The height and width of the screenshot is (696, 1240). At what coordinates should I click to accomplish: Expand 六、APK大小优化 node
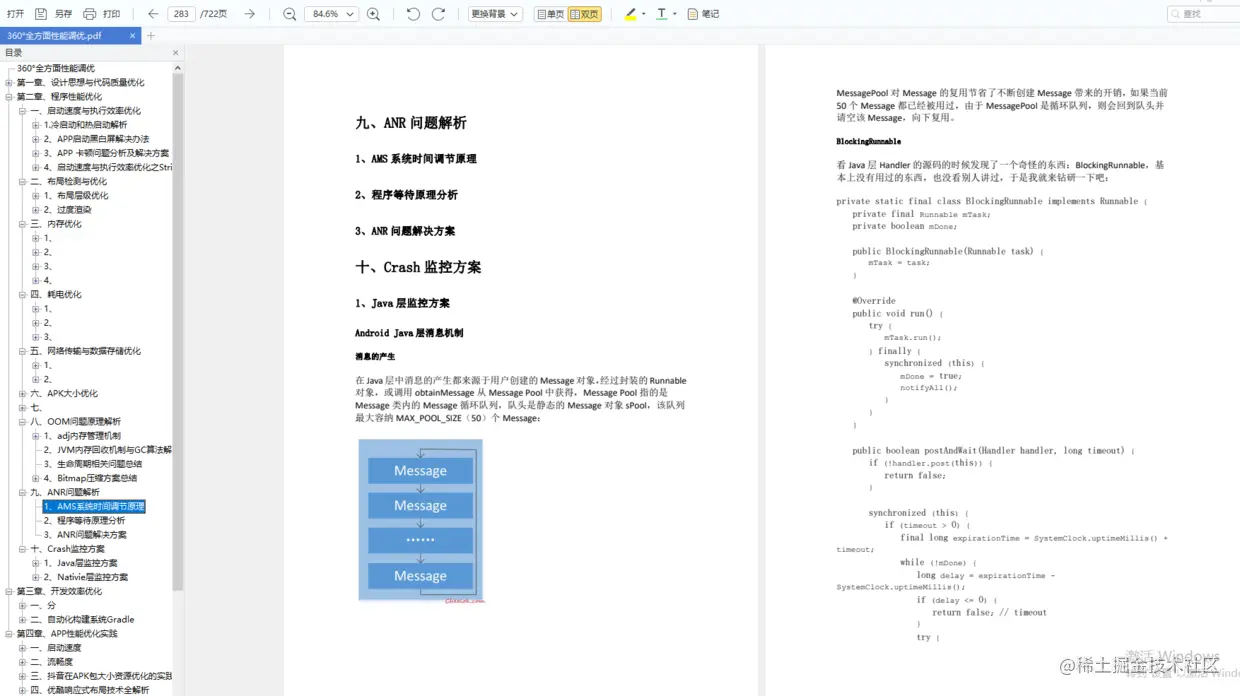(x=22, y=393)
